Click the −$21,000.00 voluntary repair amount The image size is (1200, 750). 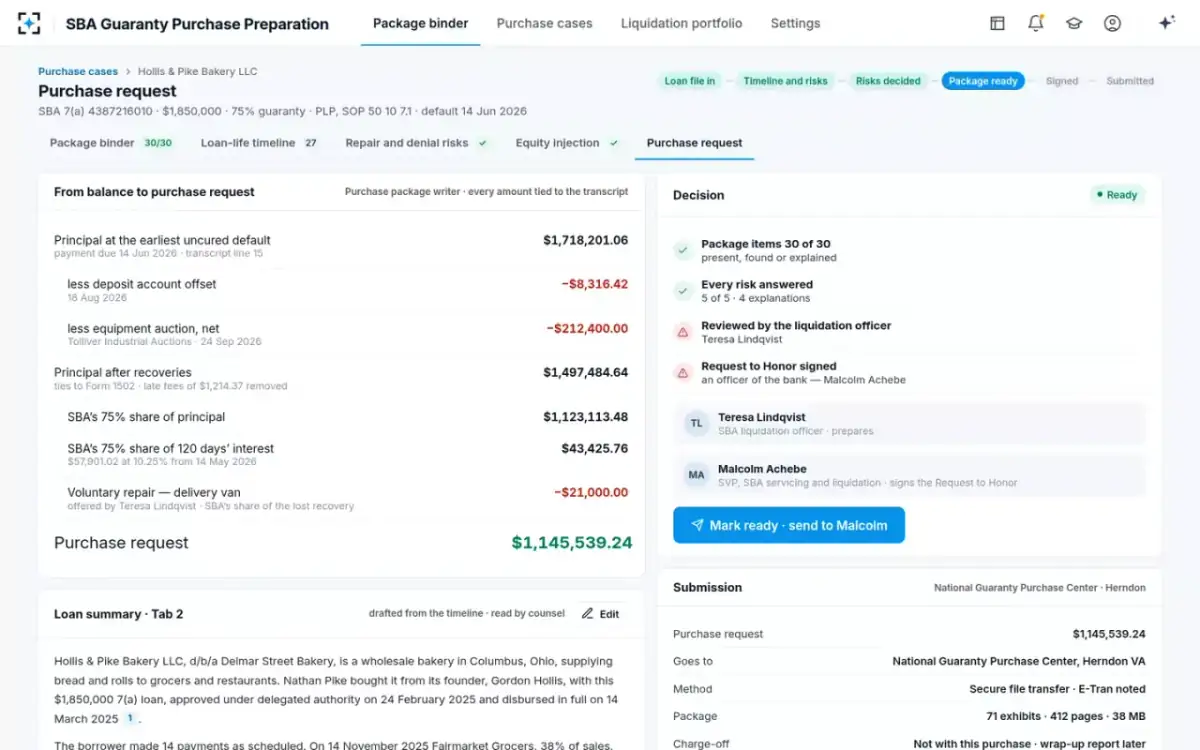coord(591,492)
